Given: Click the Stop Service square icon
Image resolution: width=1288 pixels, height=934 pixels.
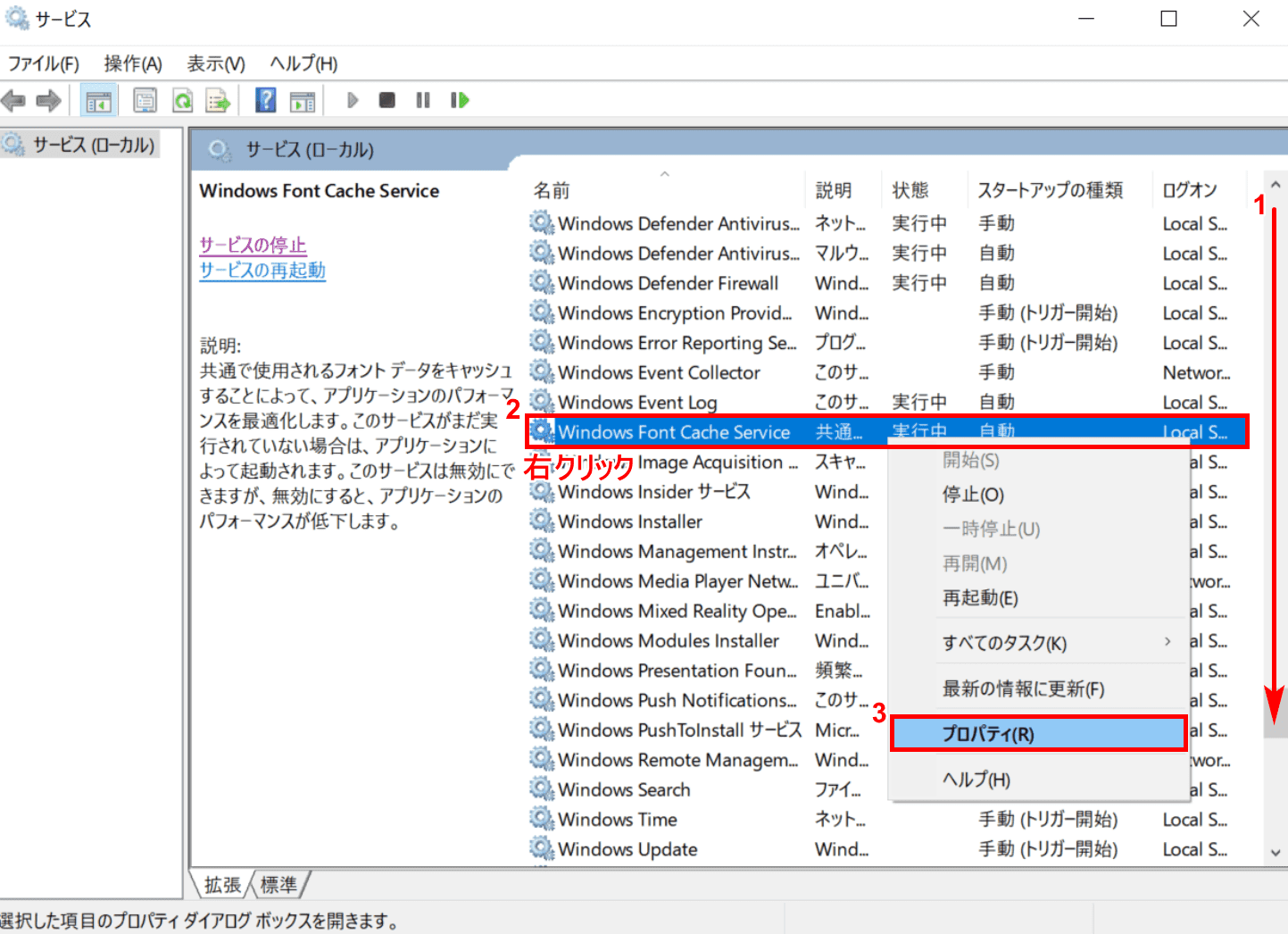Looking at the screenshot, I should [387, 100].
